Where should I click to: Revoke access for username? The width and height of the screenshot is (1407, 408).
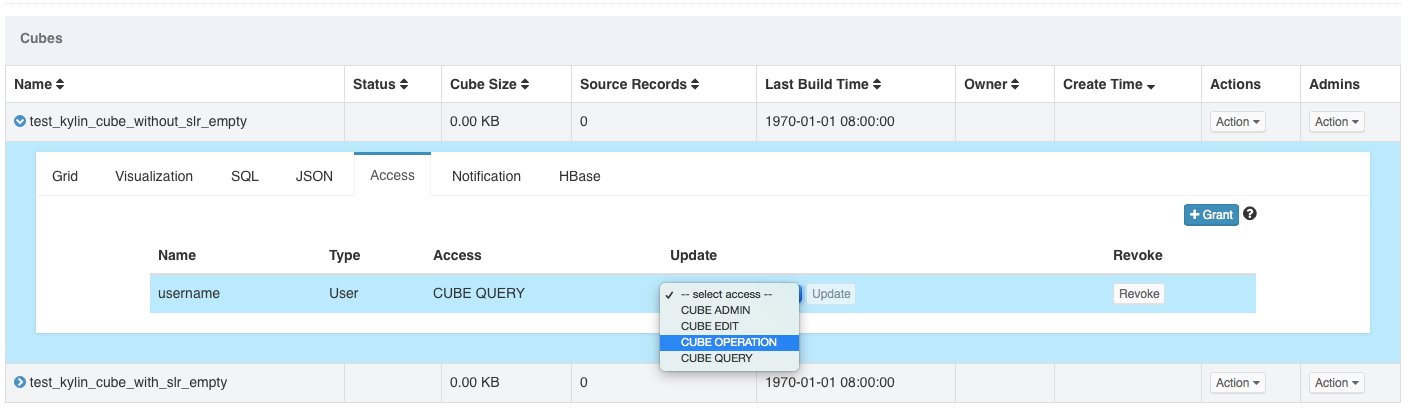(x=1138, y=294)
